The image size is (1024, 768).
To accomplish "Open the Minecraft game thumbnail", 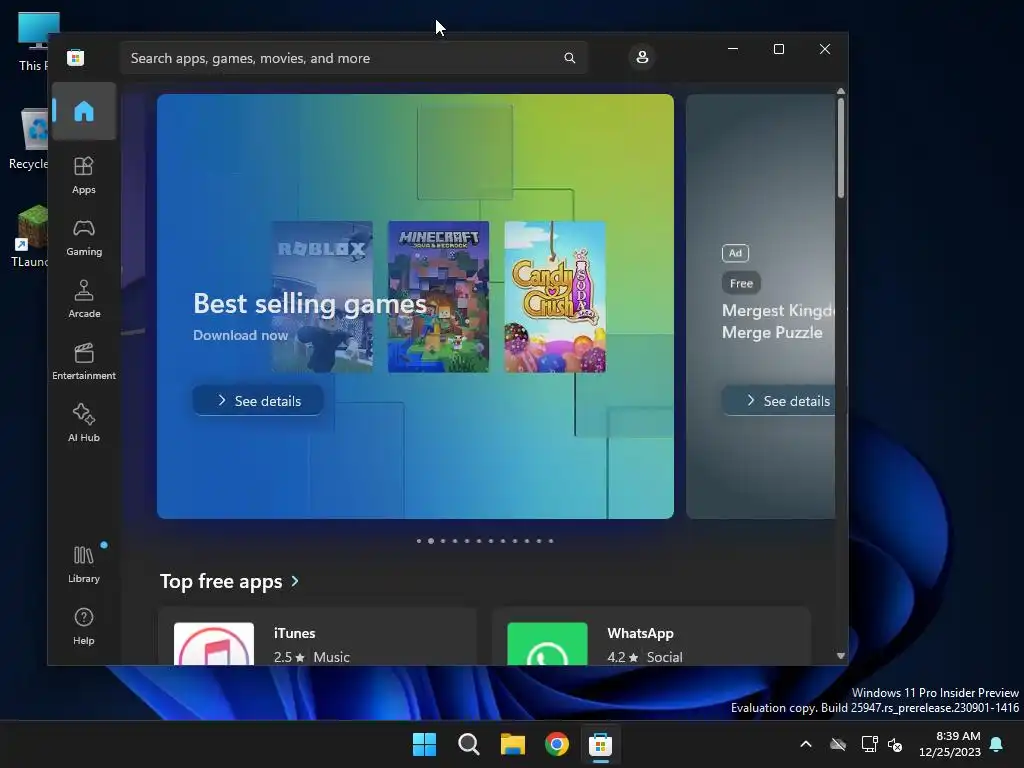I will [438, 296].
